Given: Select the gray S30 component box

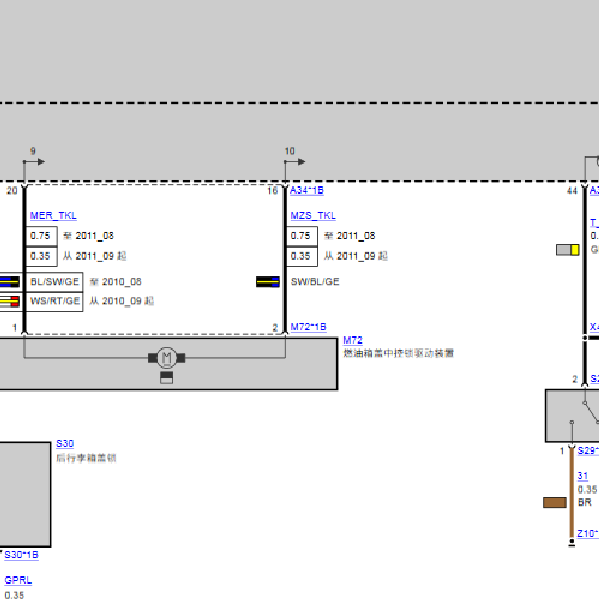Looking at the screenshot, I should tap(24, 494).
